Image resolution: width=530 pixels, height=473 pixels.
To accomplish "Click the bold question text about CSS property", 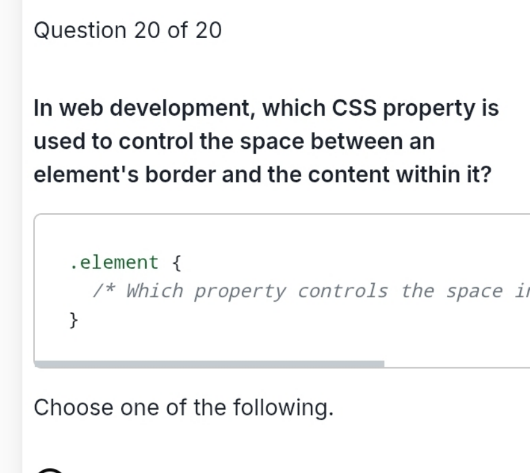I will 266,141.
